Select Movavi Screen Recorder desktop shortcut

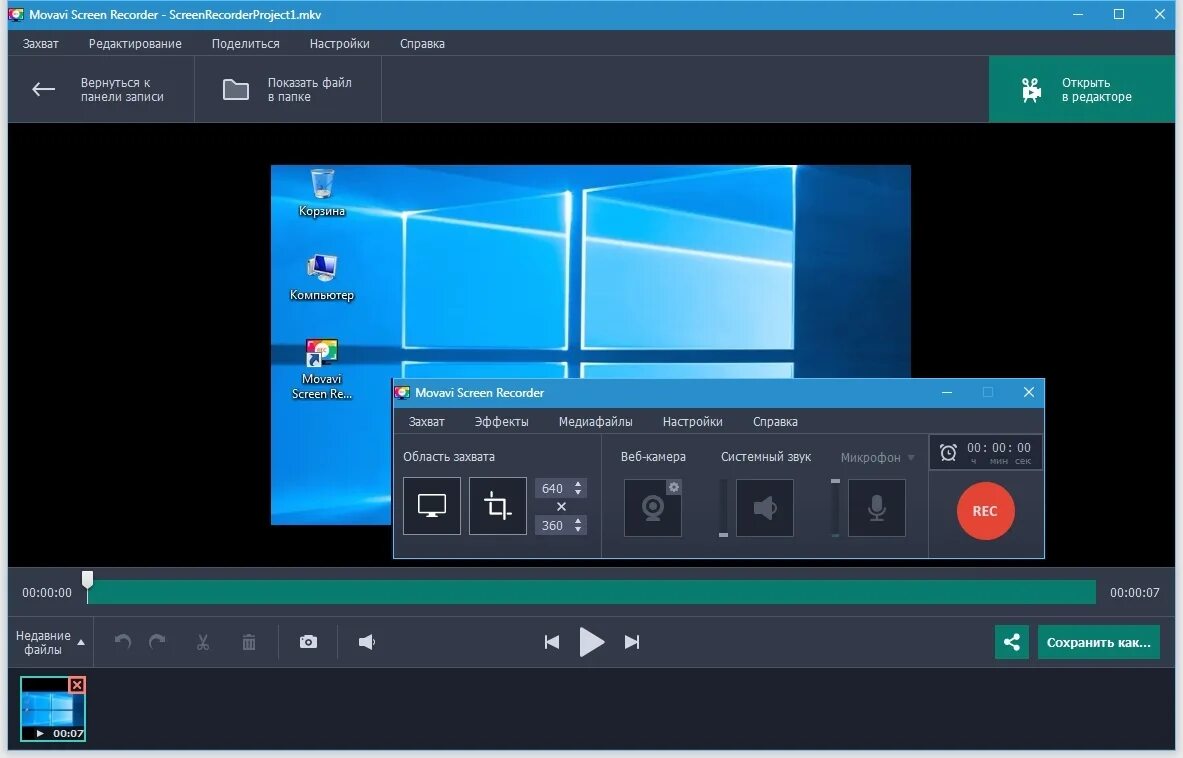(322, 369)
